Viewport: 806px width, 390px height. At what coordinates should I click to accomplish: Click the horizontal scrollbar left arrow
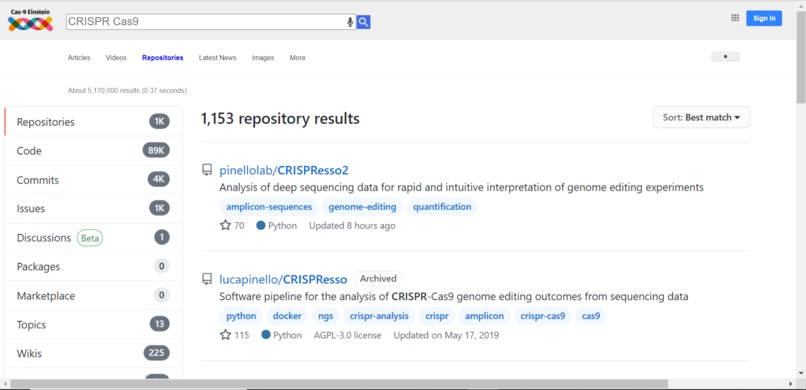(x=5, y=384)
